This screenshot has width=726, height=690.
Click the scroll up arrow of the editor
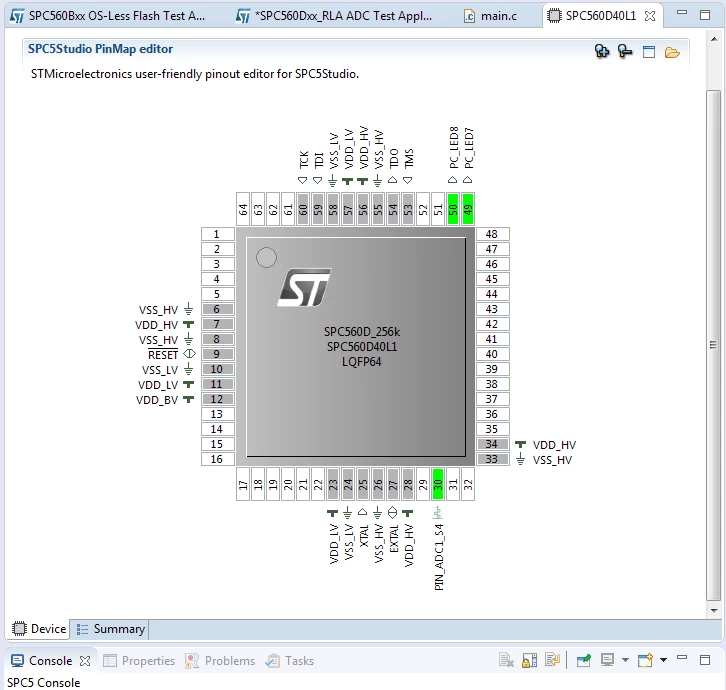714,39
